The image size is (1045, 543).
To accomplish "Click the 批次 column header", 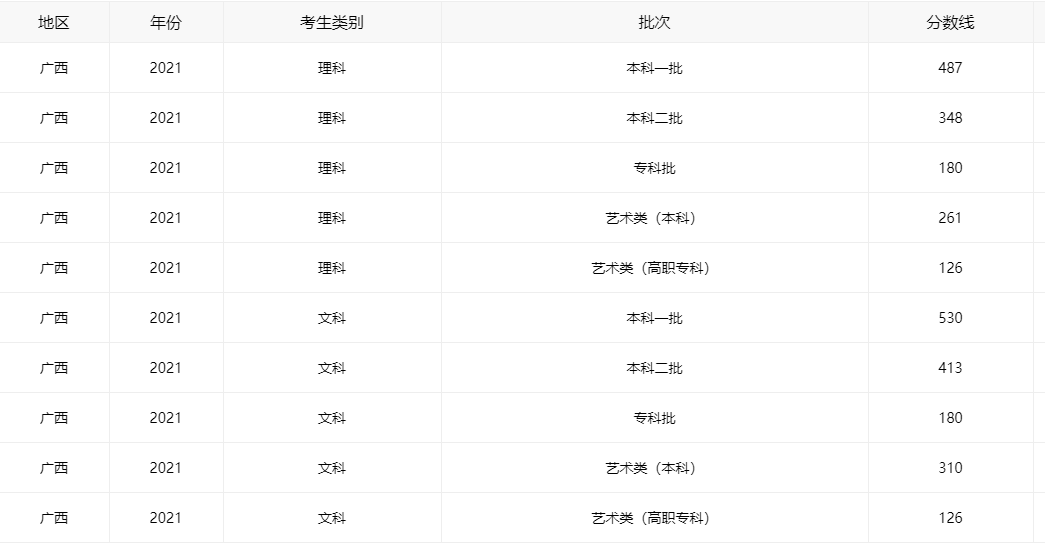I will [654, 23].
